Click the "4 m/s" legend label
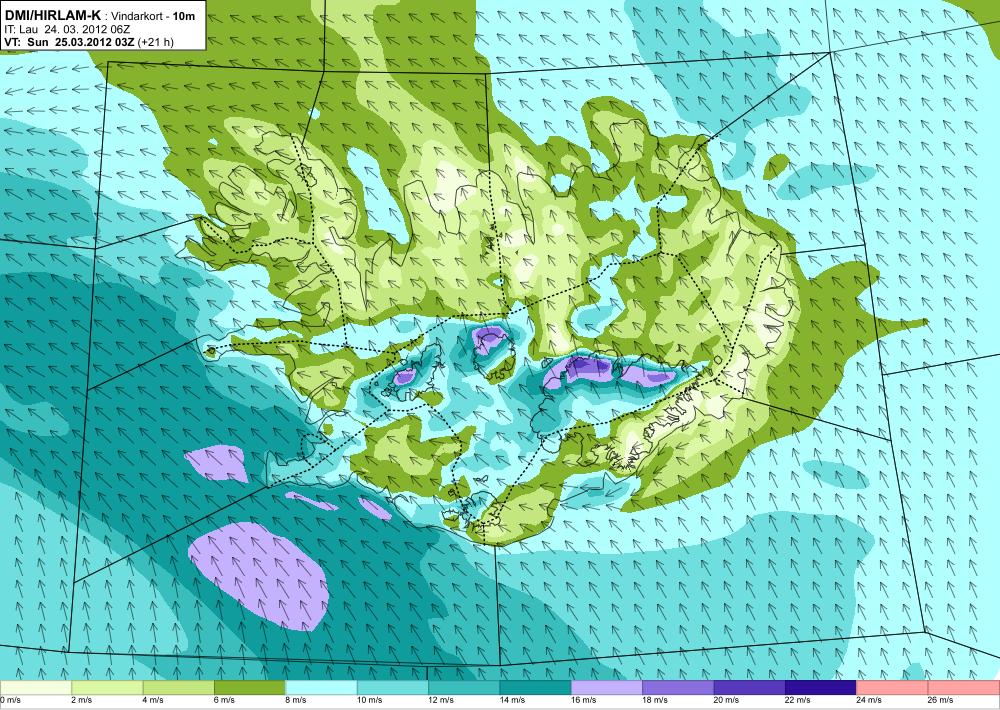 coord(153,700)
